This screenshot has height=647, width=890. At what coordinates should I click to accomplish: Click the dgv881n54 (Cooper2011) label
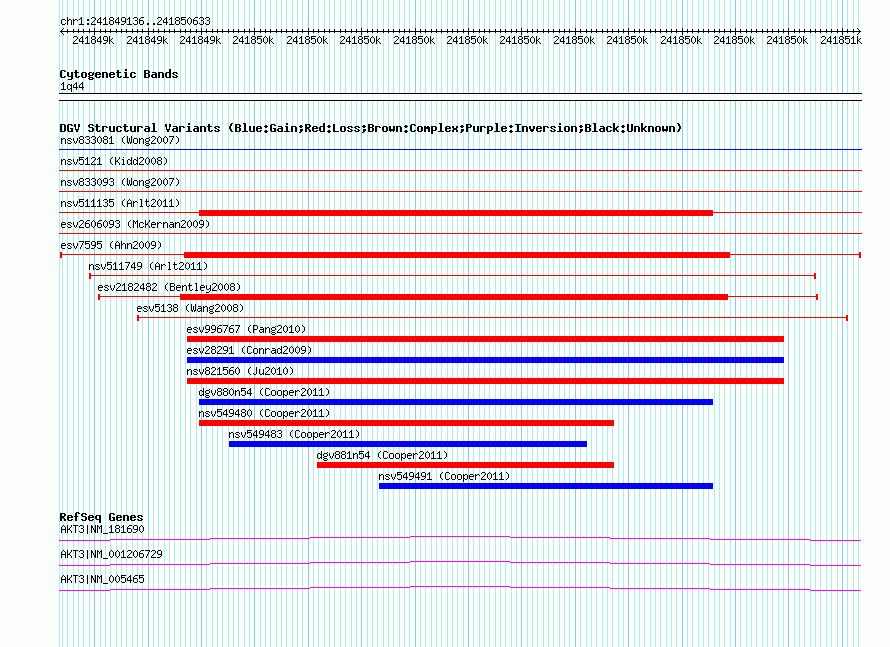coord(382,455)
